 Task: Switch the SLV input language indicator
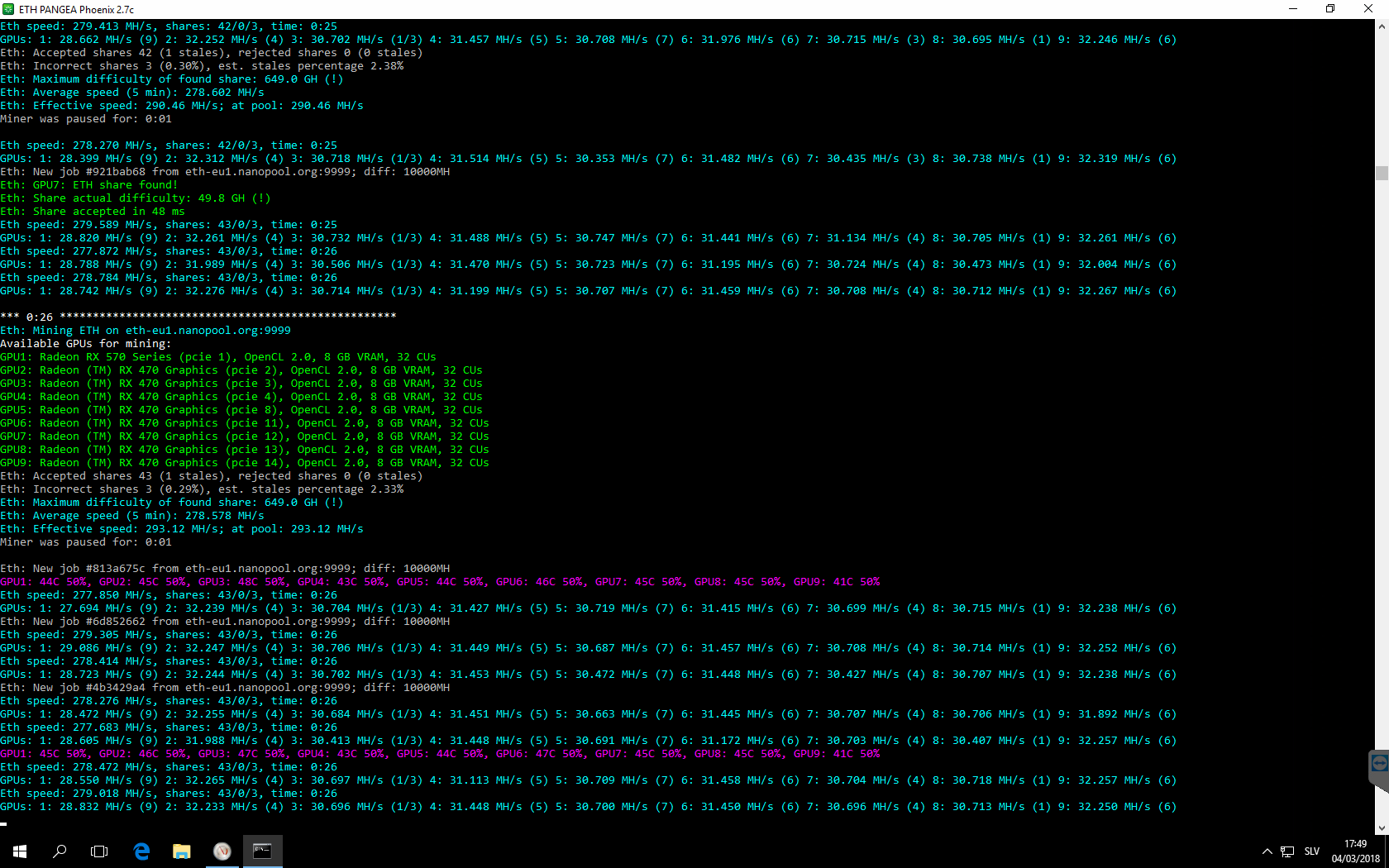pos(1312,851)
